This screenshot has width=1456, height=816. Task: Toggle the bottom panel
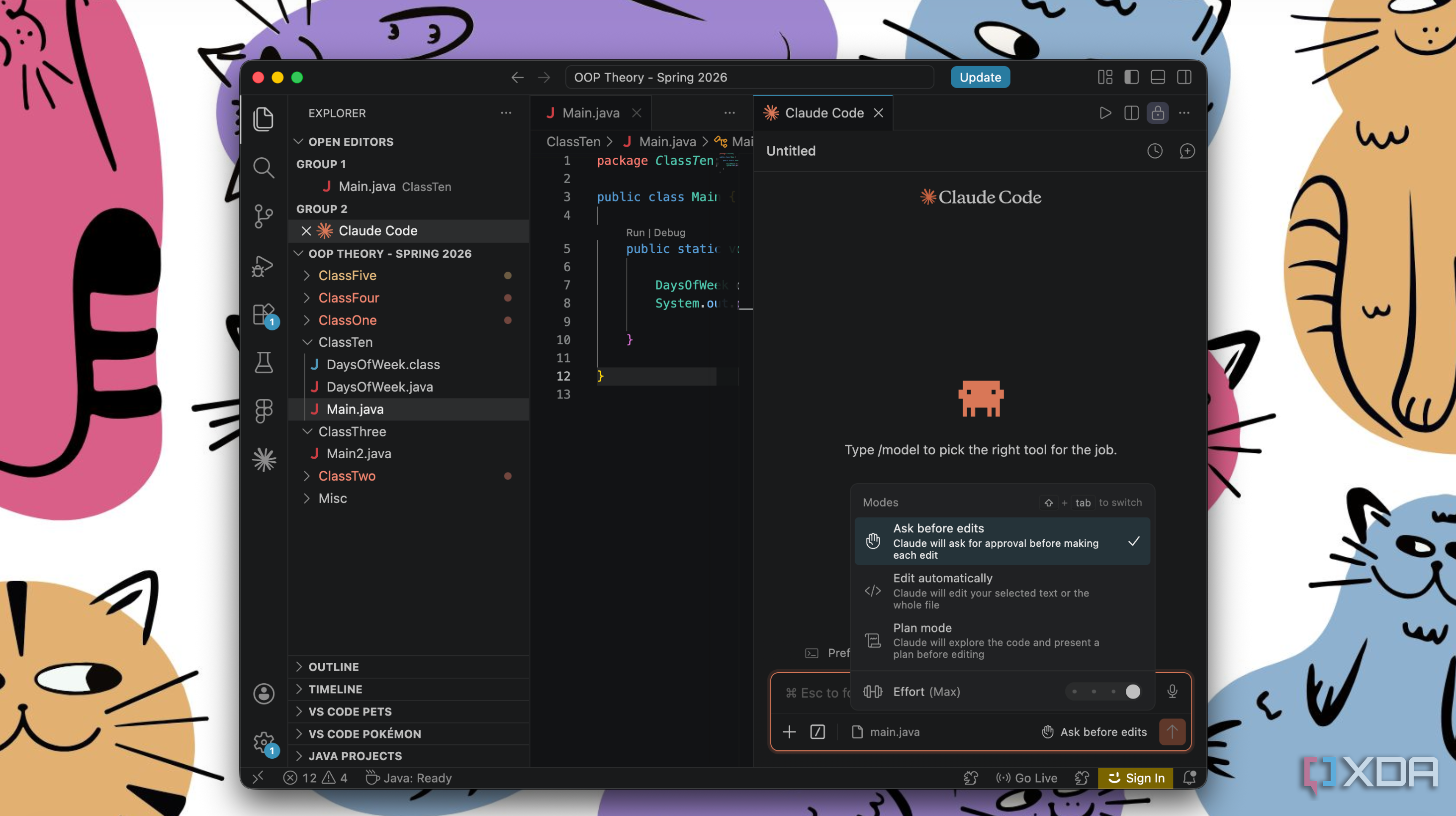tap(1158, 78)
